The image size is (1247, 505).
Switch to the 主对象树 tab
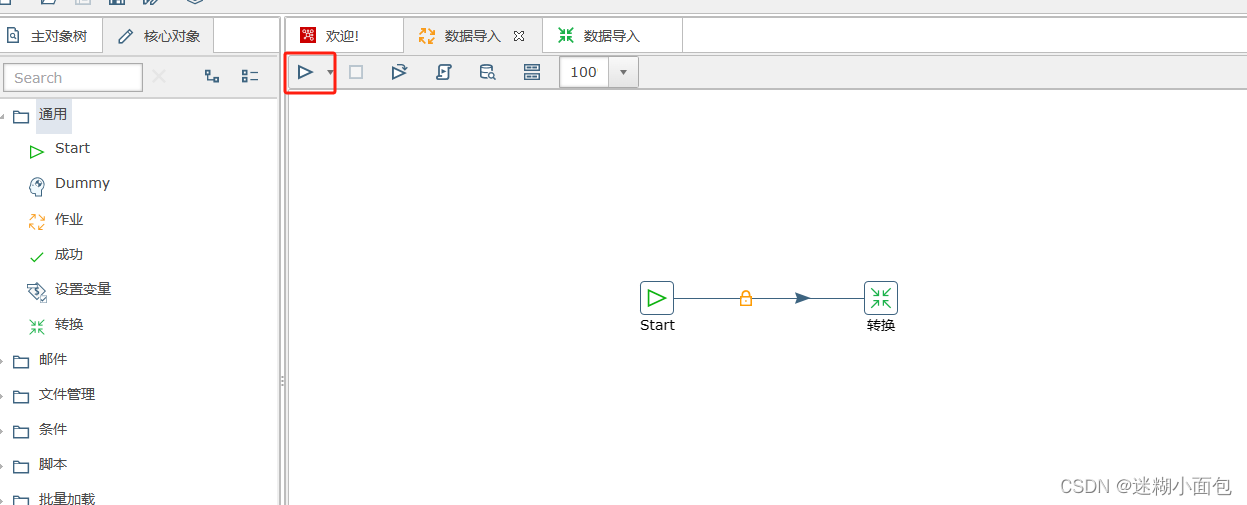click(x=48, y=36)
